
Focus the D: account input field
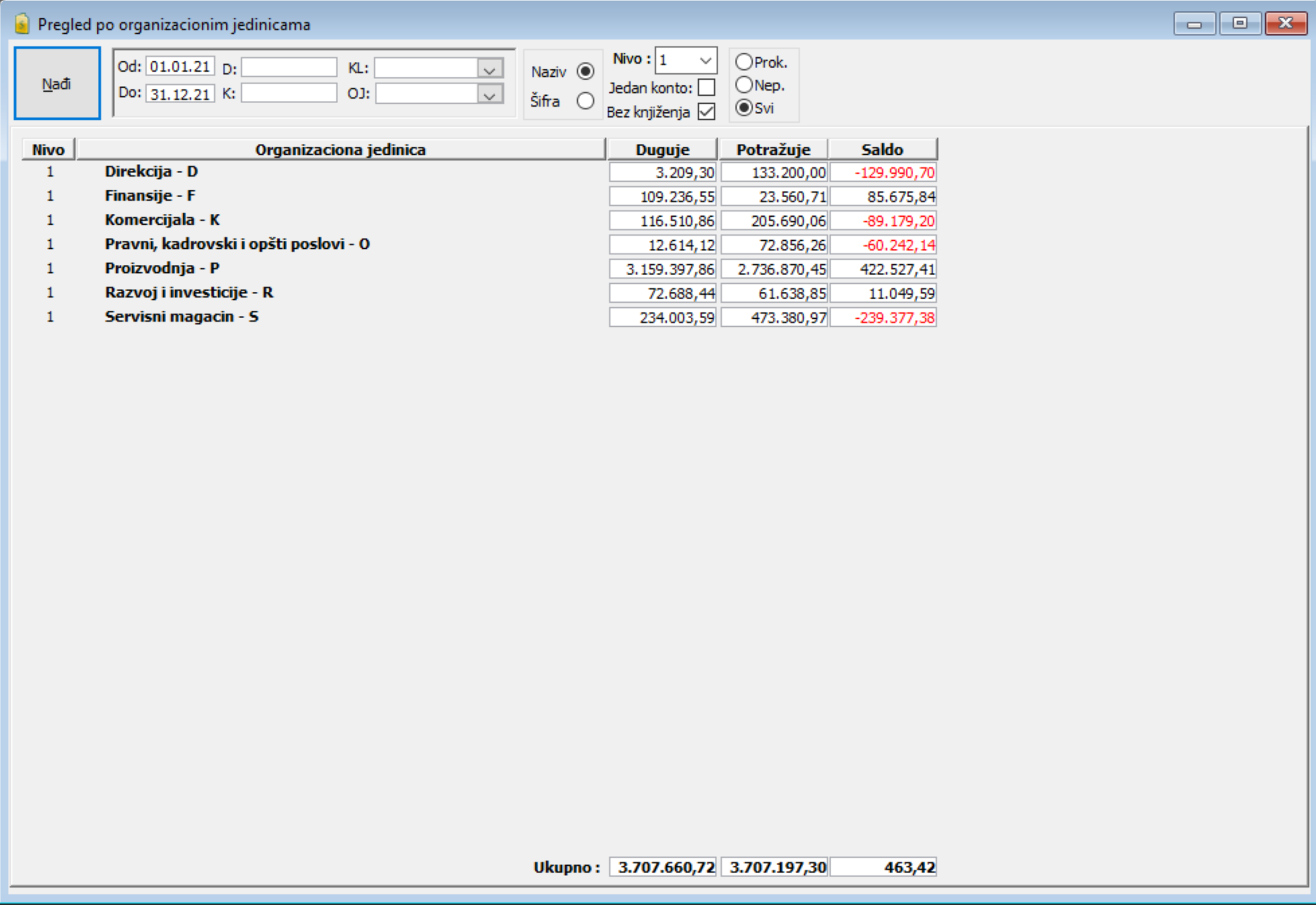tap(289, 68)
